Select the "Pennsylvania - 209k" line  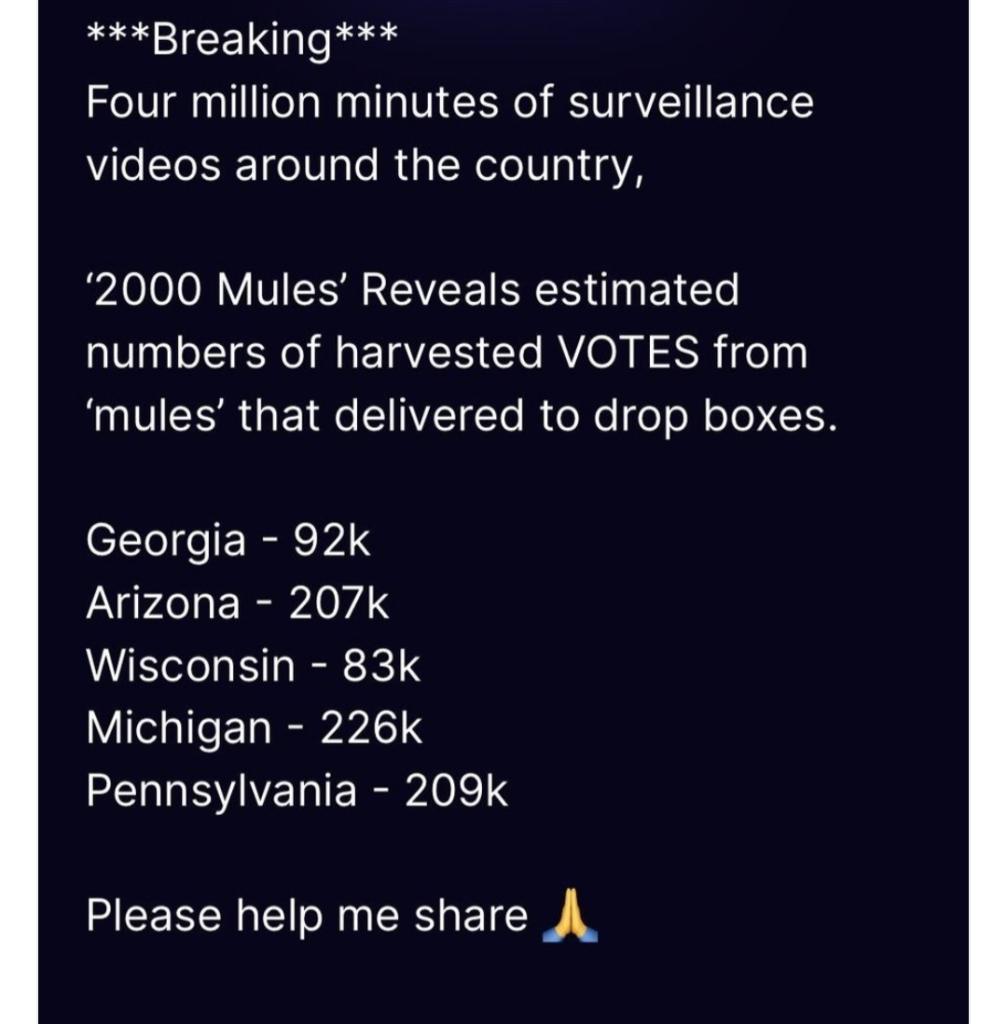(x=296, y=792)
